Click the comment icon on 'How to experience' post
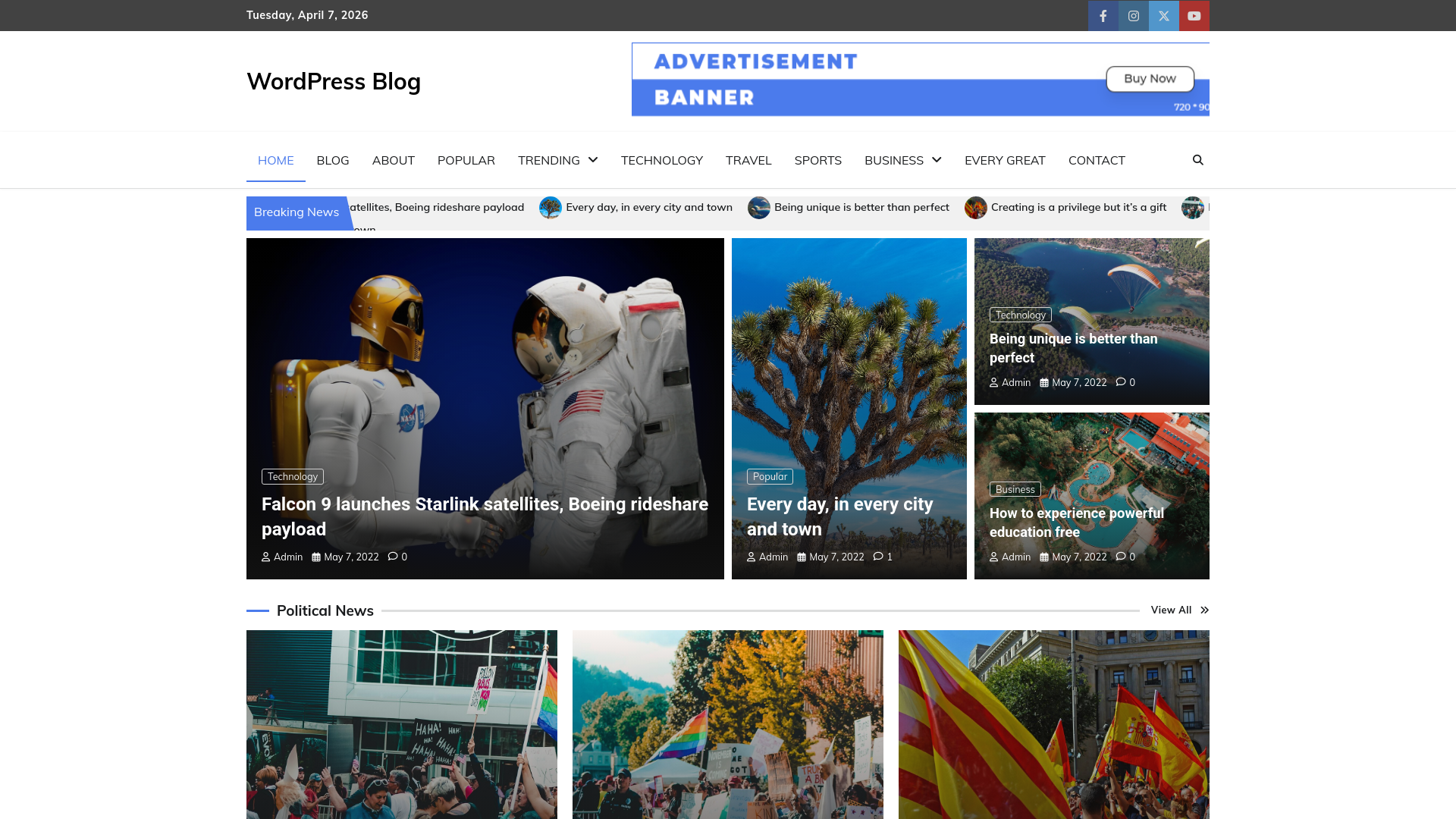Image resolution: width=1456 pixels, height=819 pixels. pyautogui.click(x=1121, y=557)
